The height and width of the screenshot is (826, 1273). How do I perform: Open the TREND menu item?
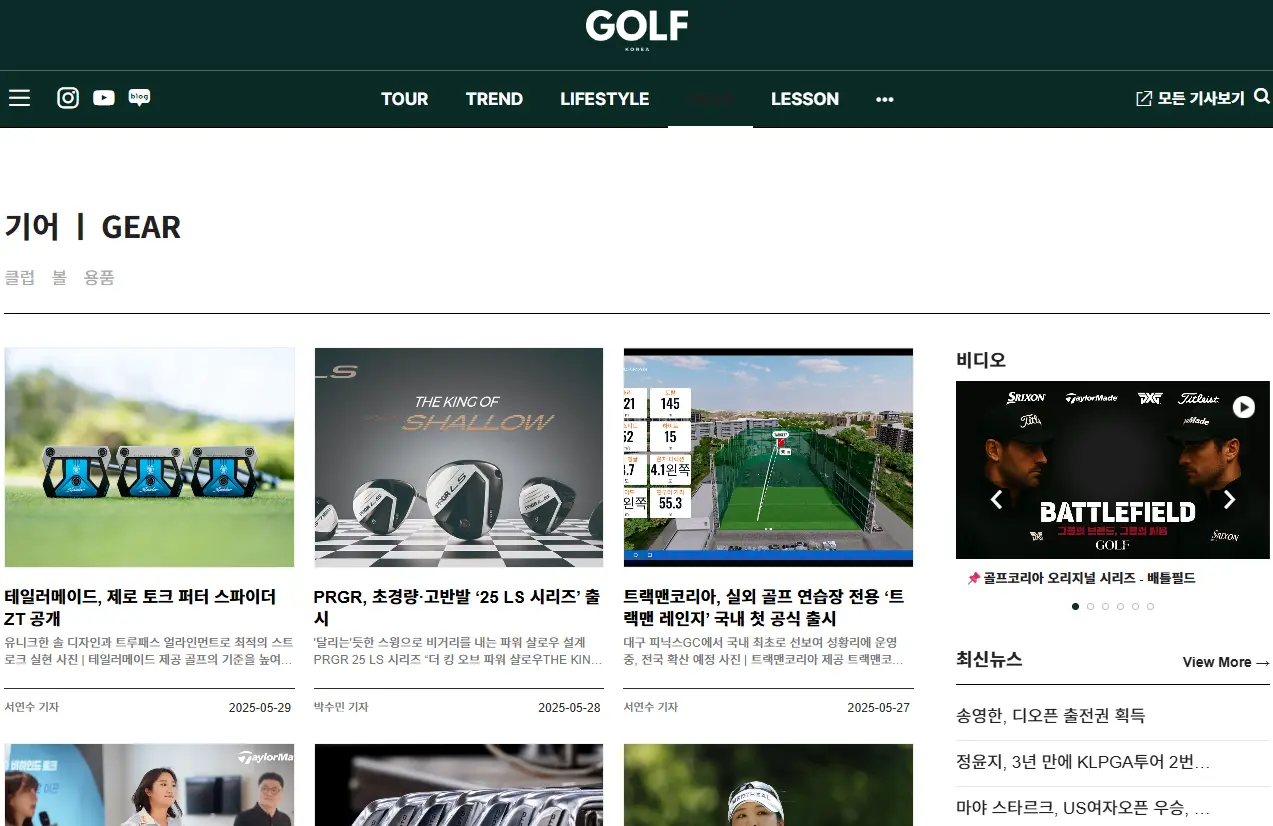click(494, 99)
